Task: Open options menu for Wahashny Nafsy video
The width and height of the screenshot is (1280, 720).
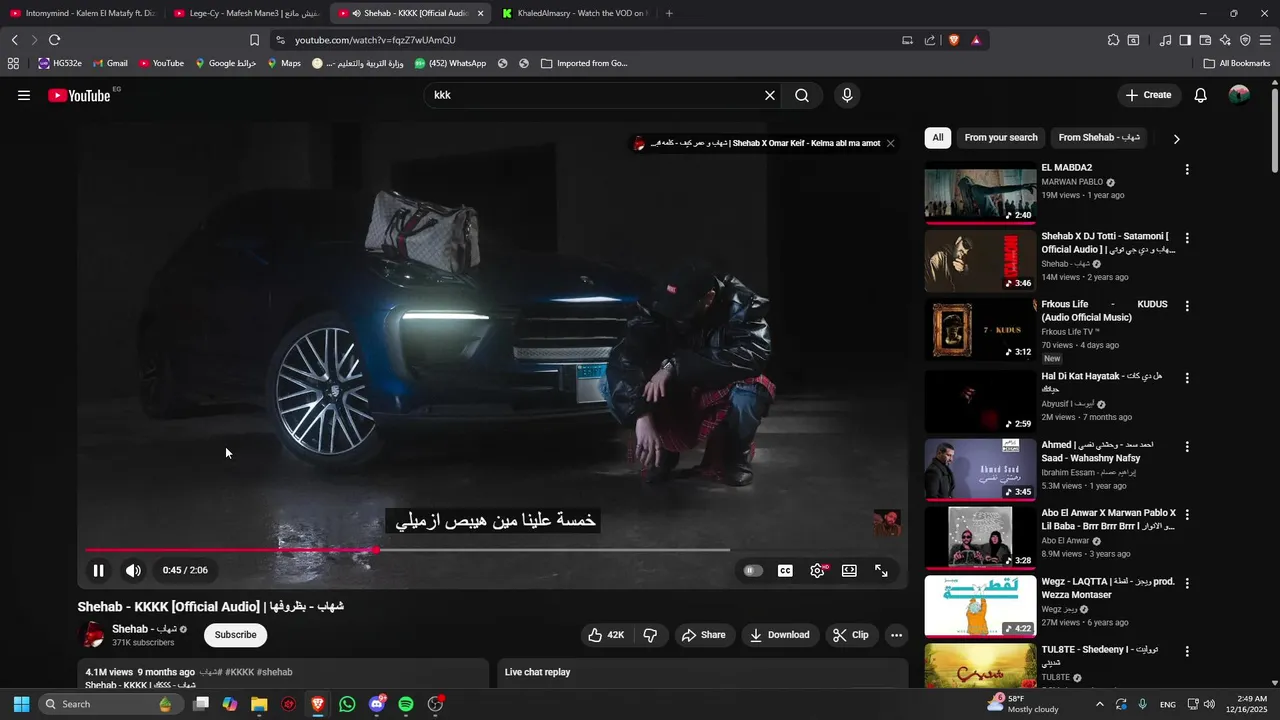Action: (x=1187, y=447)
